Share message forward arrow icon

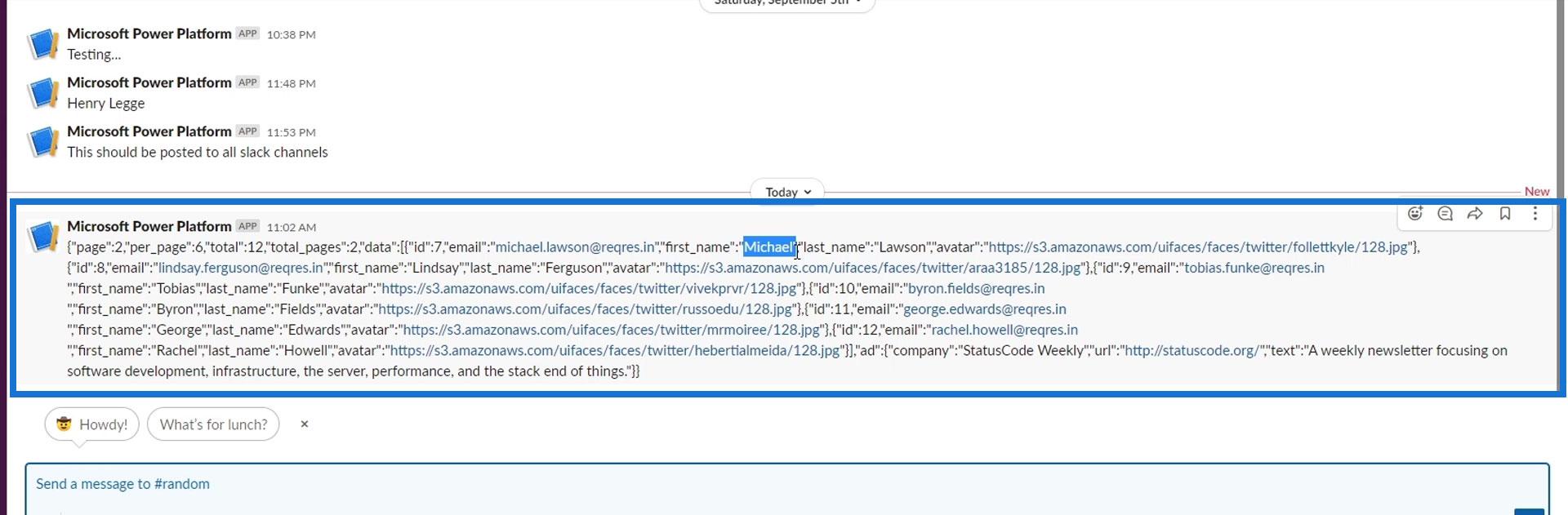(x=1475, y=214)
